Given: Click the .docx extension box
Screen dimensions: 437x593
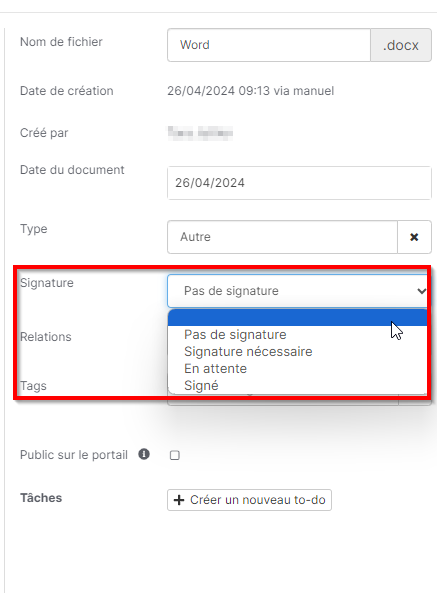Looking at the screenshot, I should coord(401,45).
